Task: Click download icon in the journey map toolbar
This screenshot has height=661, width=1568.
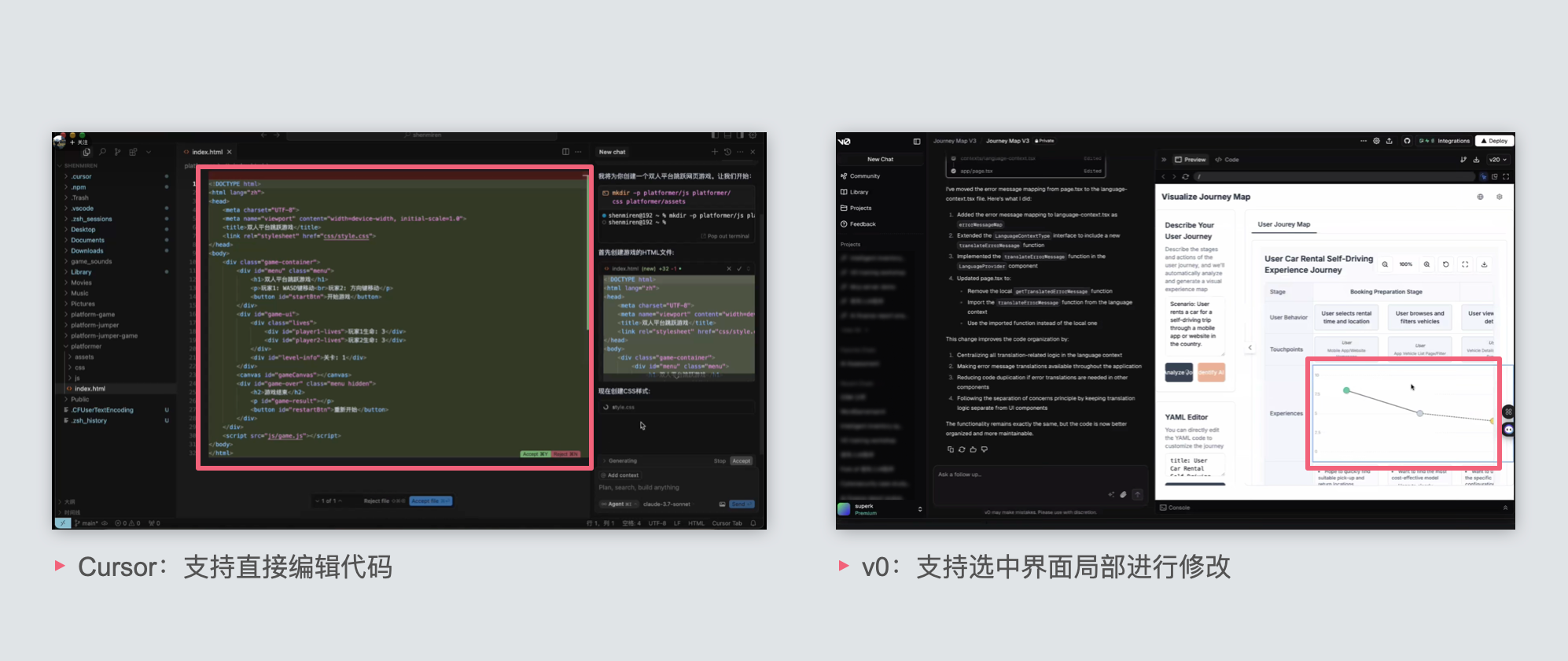Action: pyautogui.click(x=1484, y=264)
